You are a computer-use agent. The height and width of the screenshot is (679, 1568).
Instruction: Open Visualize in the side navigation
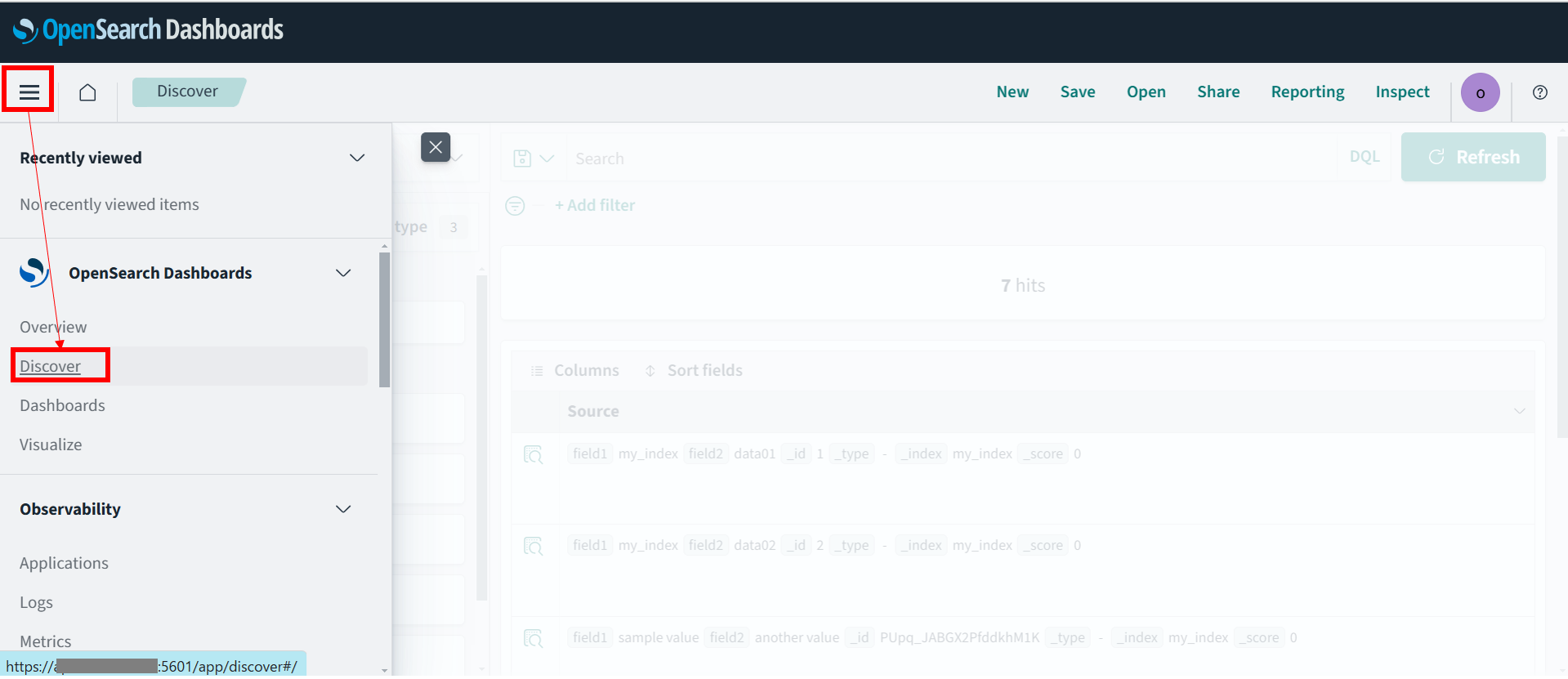tap(51, 444)
